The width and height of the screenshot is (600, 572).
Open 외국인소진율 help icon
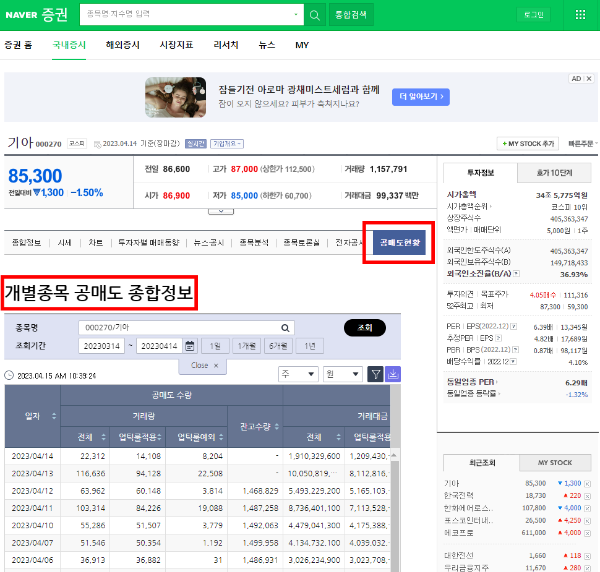point(517,273)
